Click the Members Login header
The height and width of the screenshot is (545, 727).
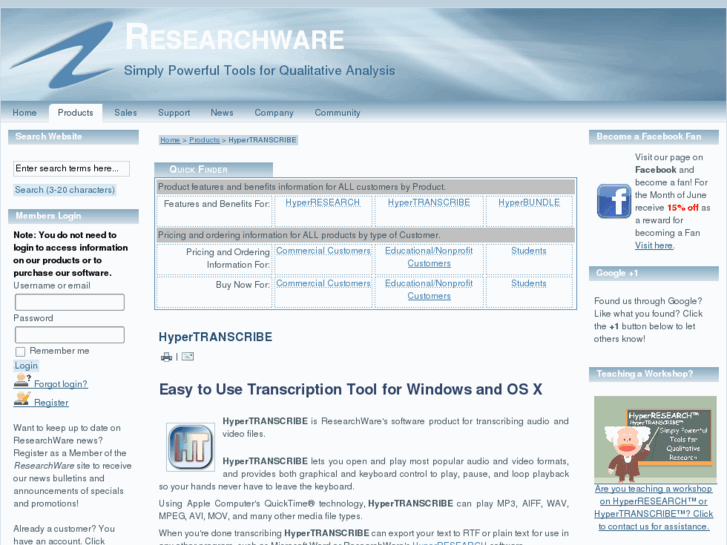[x=73, y=216]
